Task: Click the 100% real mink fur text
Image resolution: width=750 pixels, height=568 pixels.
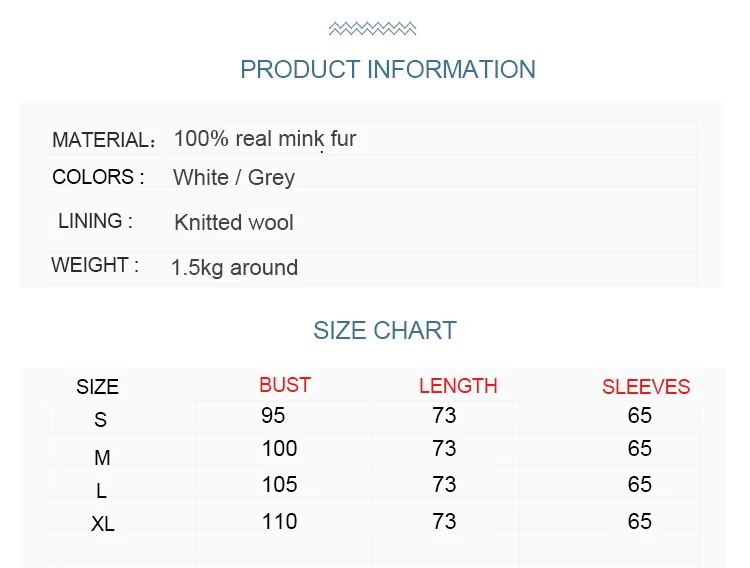Action: 265,139
